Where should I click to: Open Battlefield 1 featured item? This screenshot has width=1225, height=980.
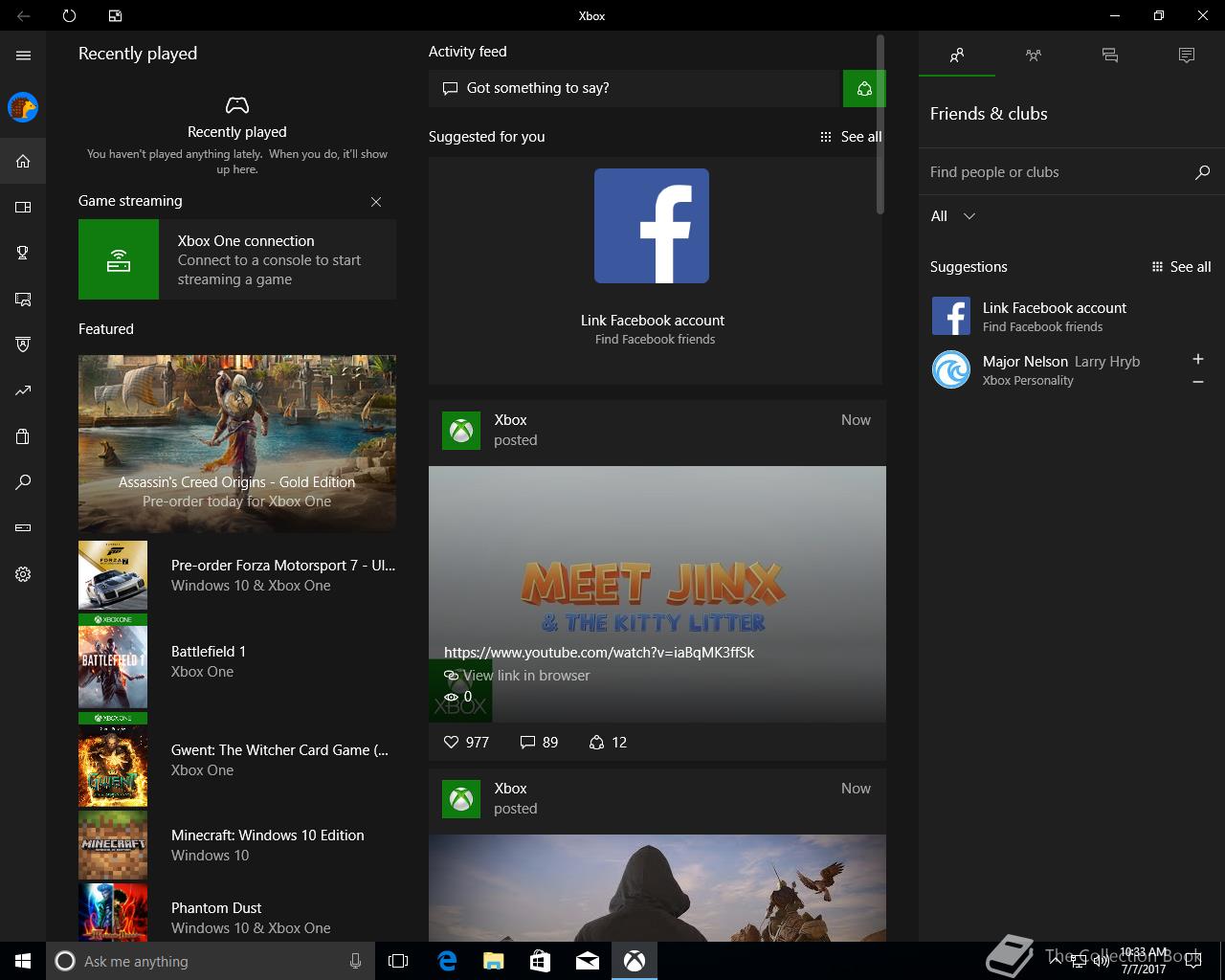coord(237,661)
